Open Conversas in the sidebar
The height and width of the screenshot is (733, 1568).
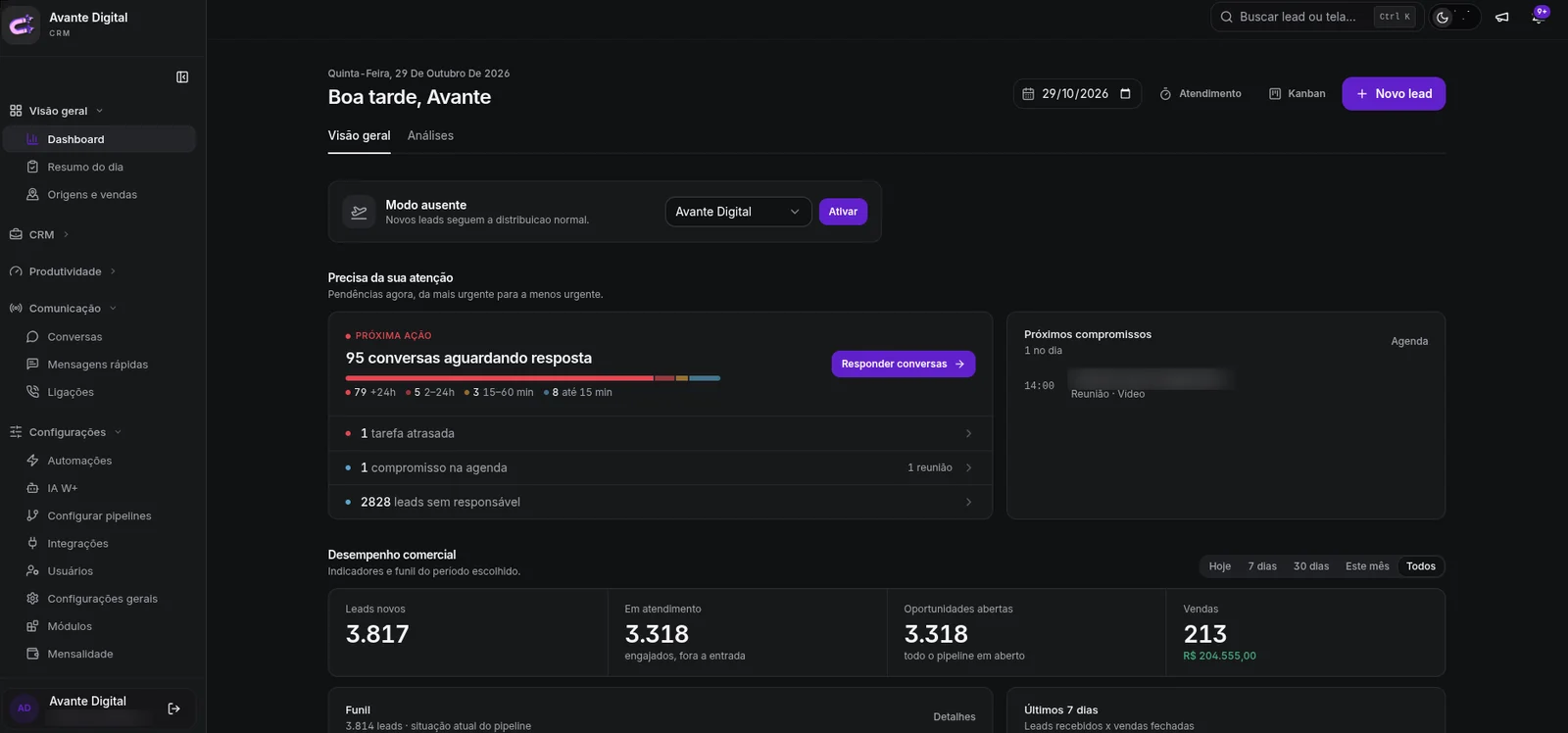tap(99, 336)
